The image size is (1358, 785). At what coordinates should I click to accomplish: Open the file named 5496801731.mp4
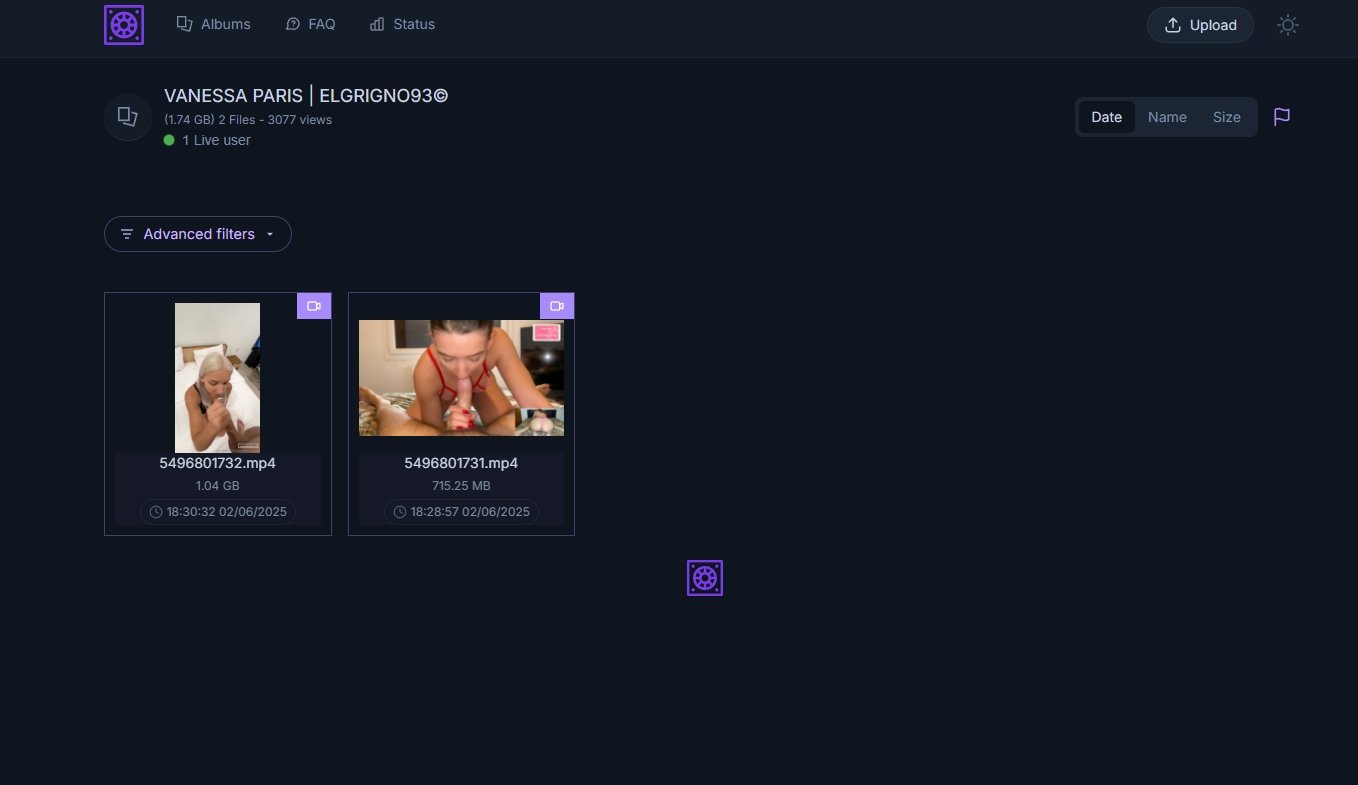pos(461,463)
